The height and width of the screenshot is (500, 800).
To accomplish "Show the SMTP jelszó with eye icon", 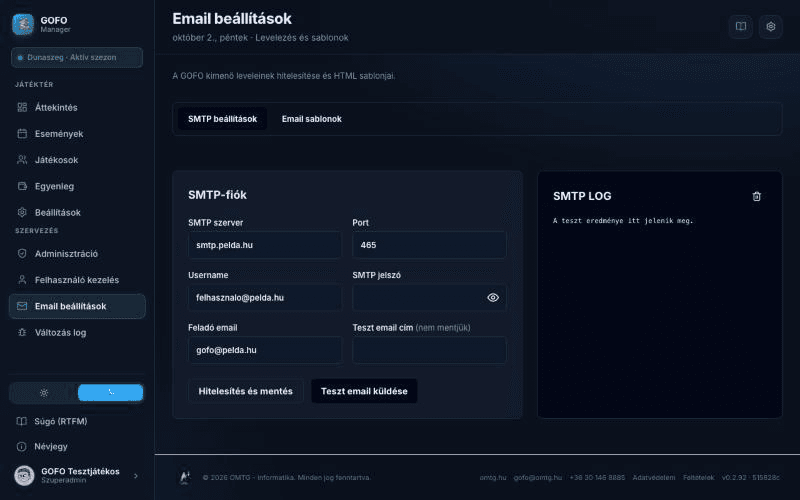I will click(x=493, y=297).
